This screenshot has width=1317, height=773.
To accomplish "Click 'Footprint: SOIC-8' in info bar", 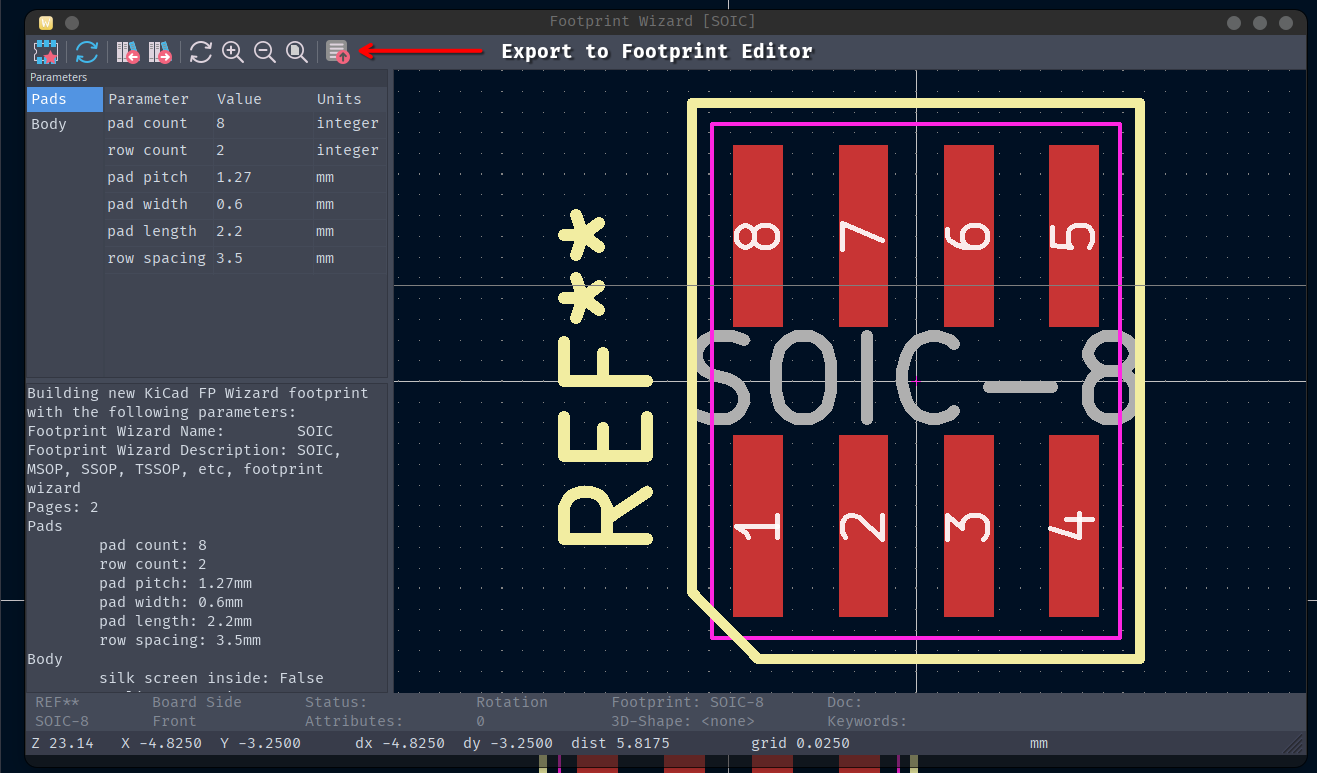I will (688, 702).
